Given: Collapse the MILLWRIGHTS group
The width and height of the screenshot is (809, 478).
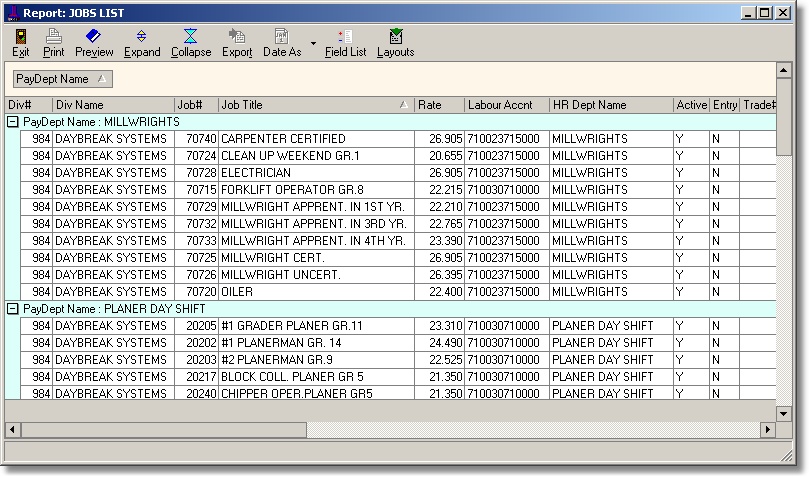Looking at the screenshot, I should [13, 122].
